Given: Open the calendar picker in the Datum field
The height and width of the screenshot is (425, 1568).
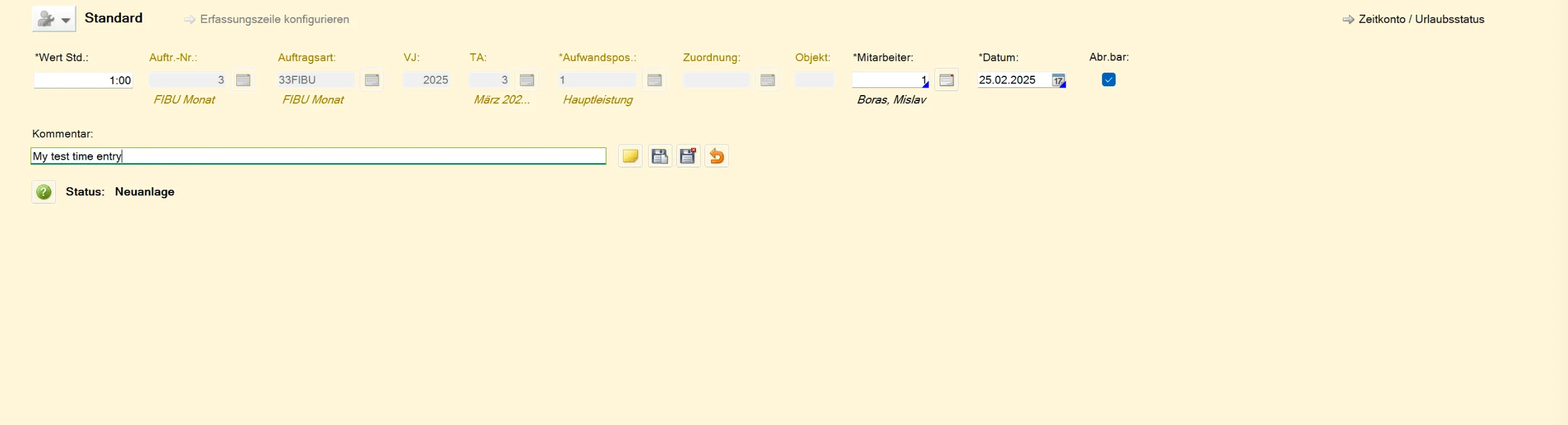Looking at the screenshot, I should 1058,80.
